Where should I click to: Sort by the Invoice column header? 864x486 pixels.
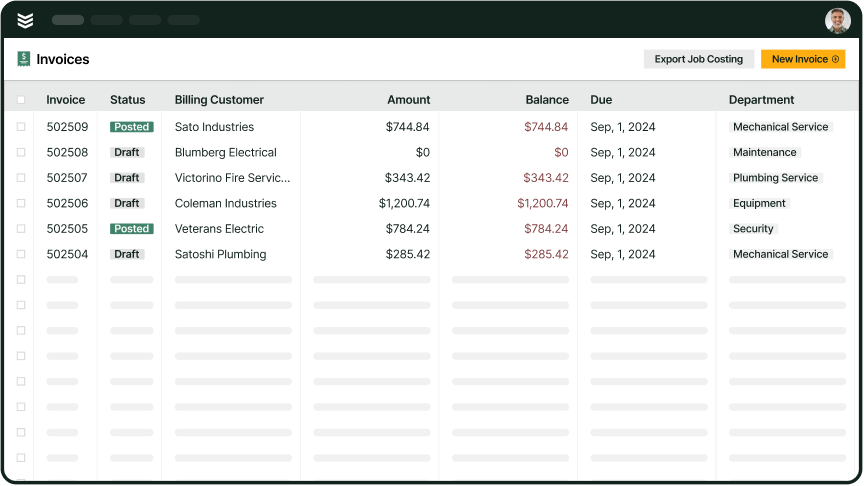pos(66,100)
